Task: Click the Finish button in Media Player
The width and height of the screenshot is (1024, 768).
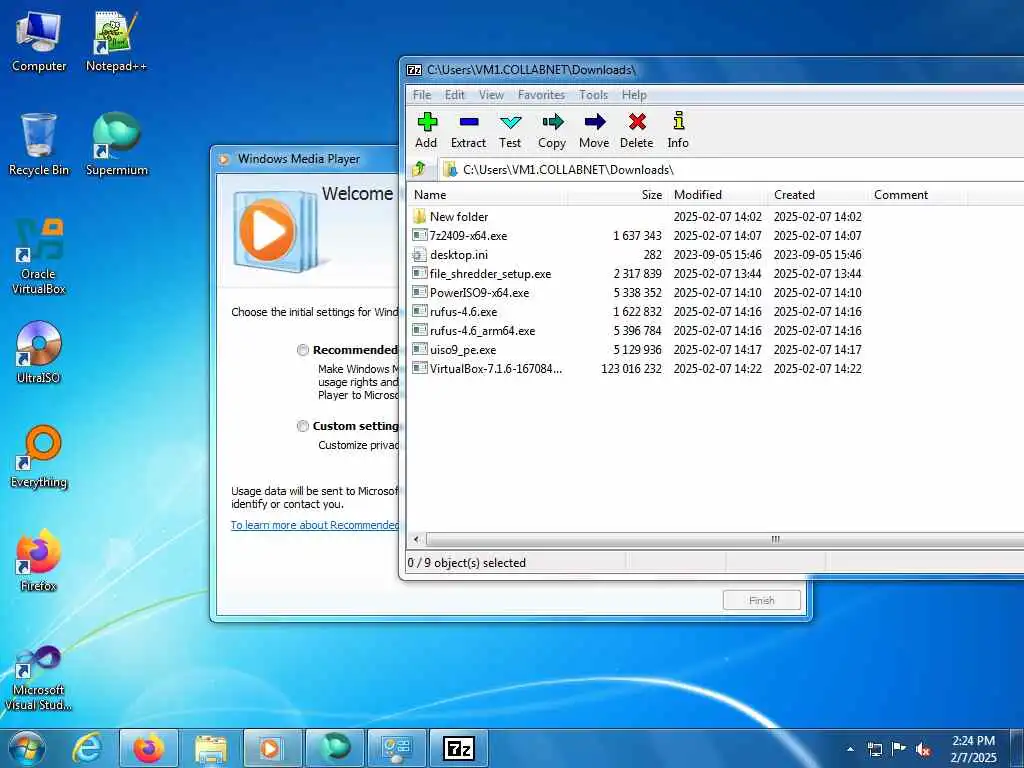Action: (x=761, y=600)
